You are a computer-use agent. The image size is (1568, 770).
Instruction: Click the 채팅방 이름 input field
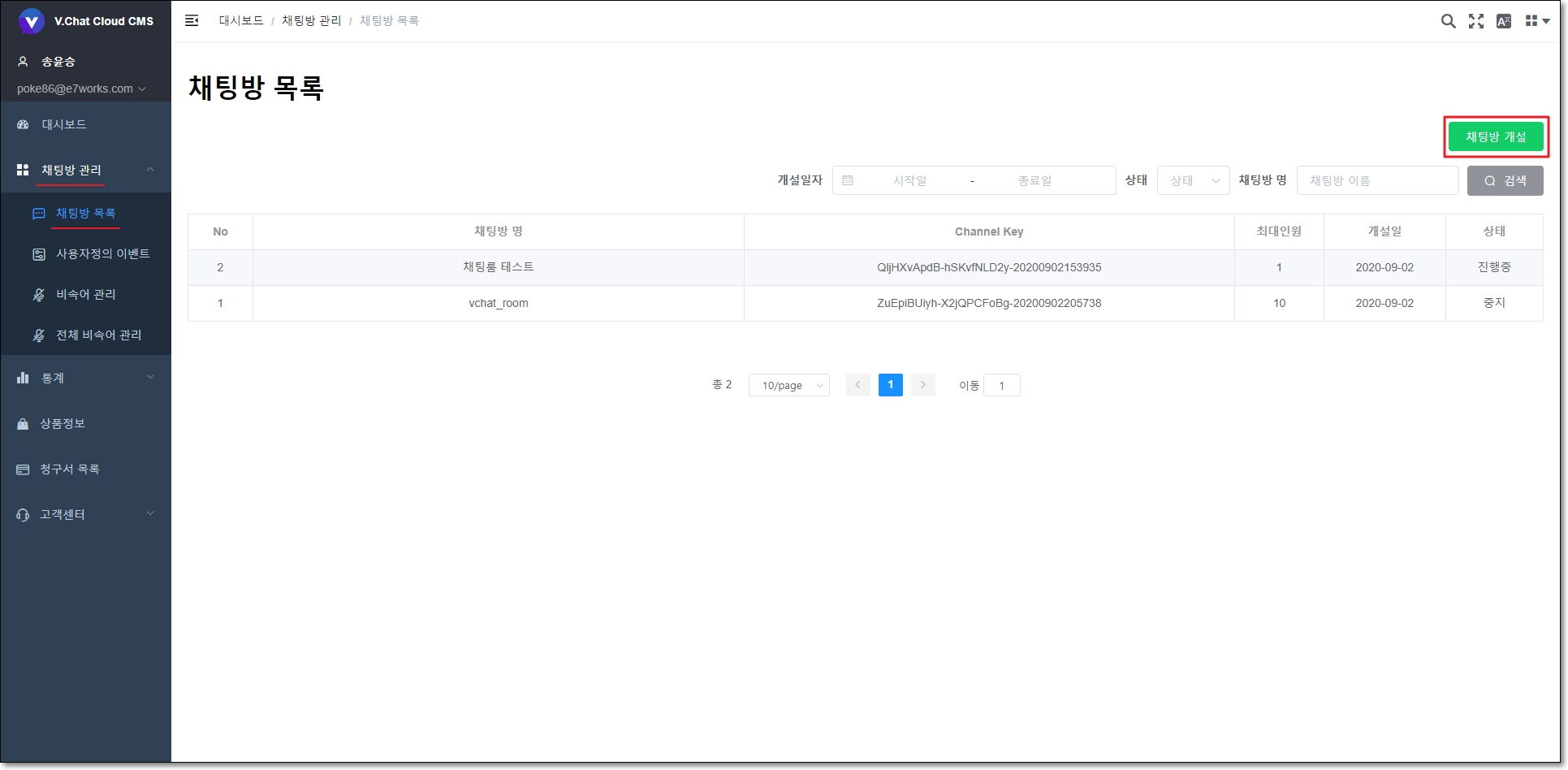(1377, 180)
